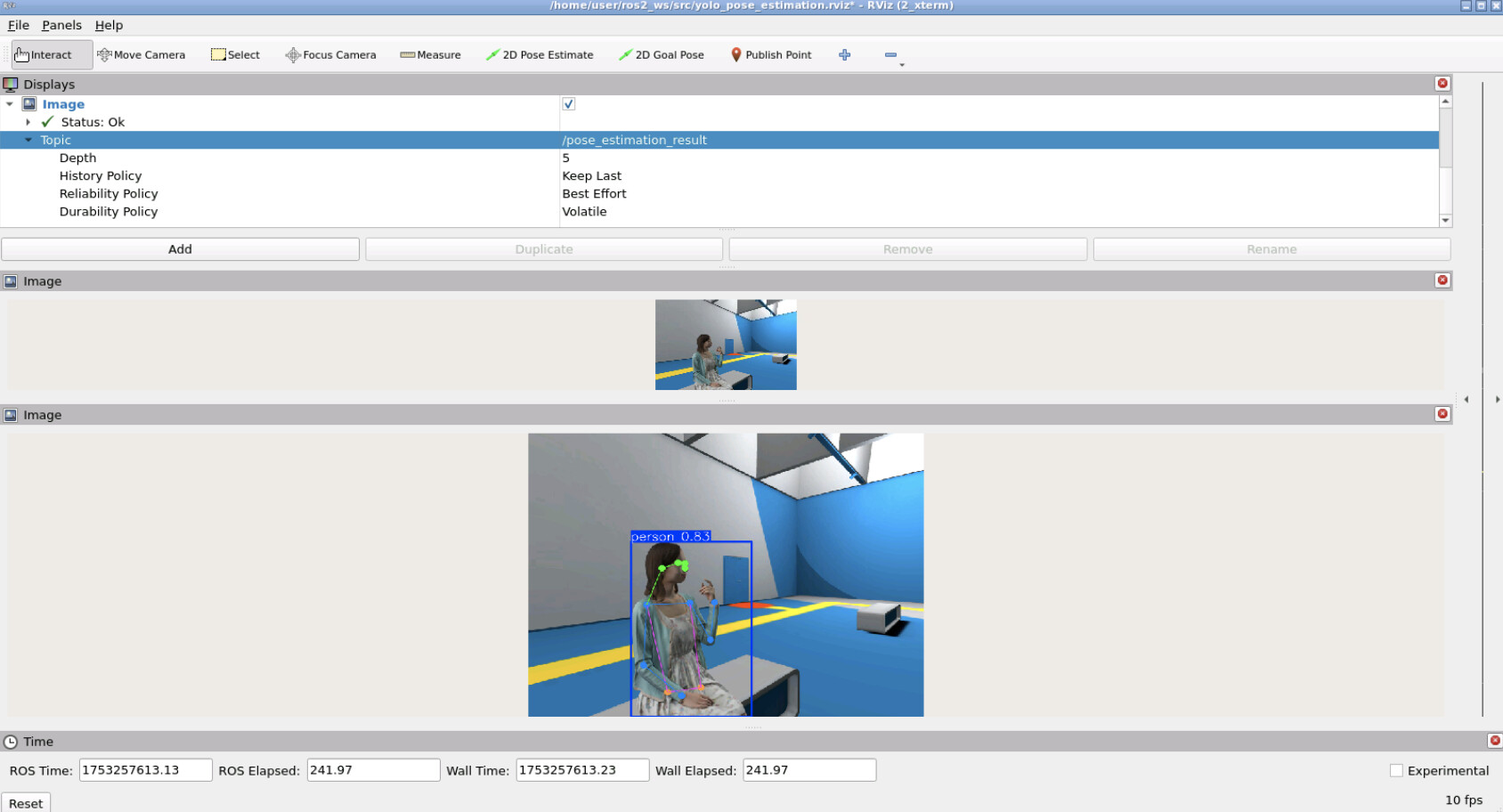
Task: Choose the Select tool
Action: tap(235, 55)
